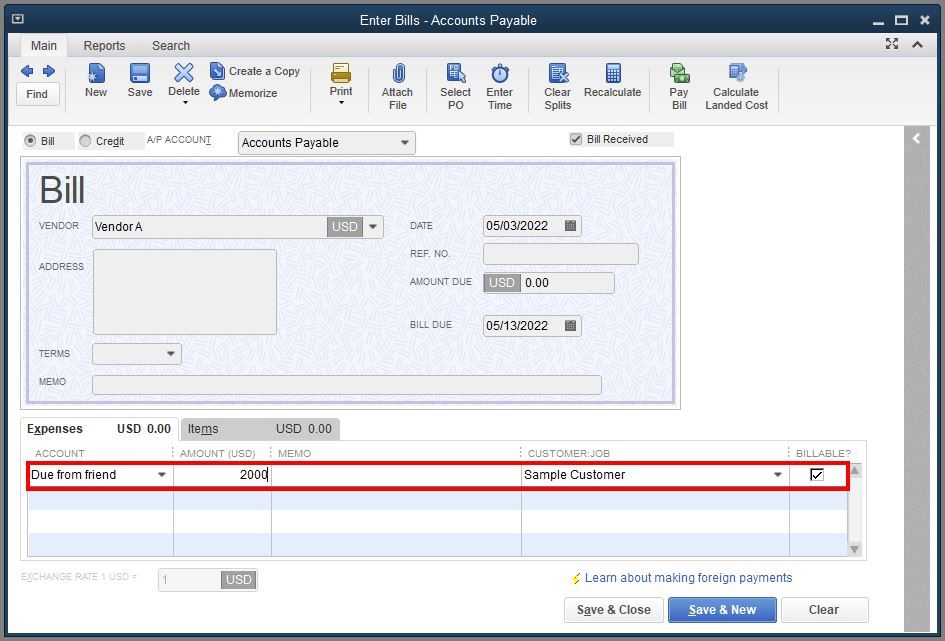Select the Bill radio button

point(30,141)
